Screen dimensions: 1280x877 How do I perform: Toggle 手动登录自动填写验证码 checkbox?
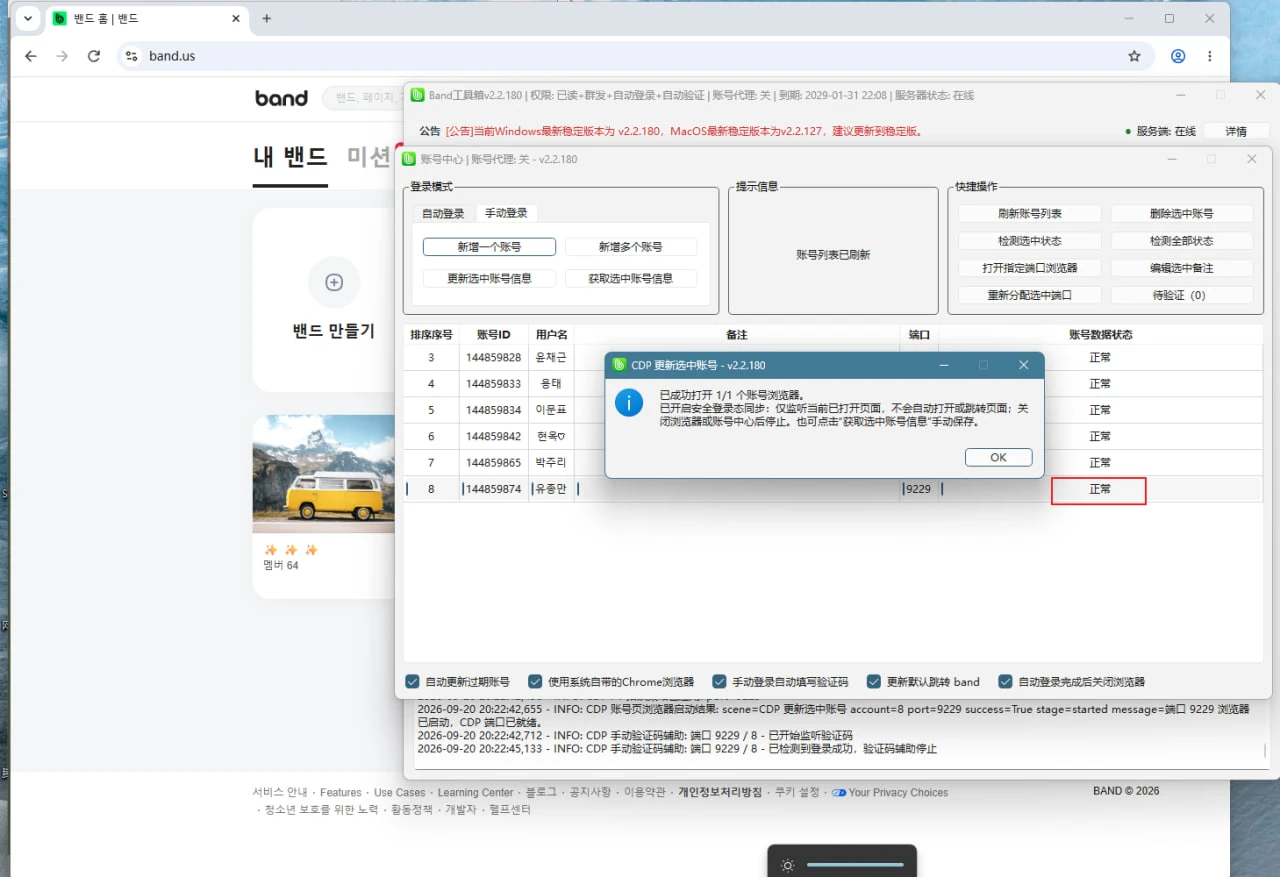pyautogui.click(x=719, y=682)
